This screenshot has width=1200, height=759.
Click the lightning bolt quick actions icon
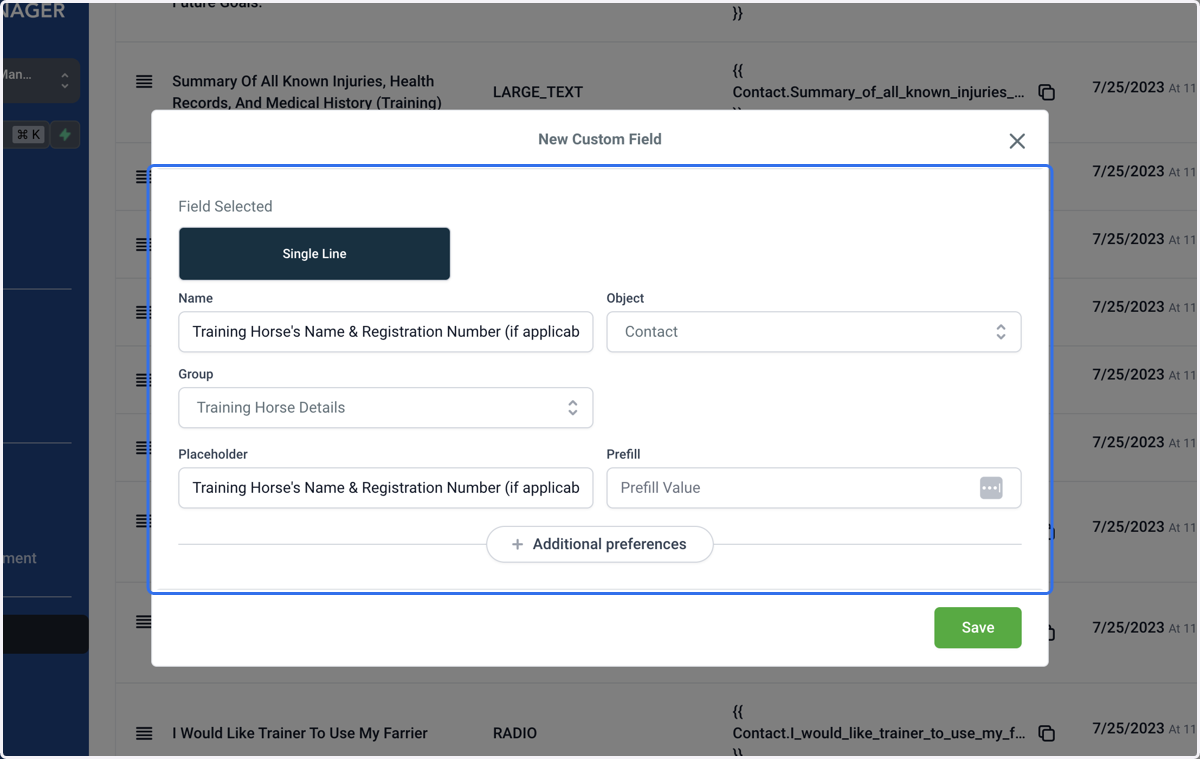point(65,134)
